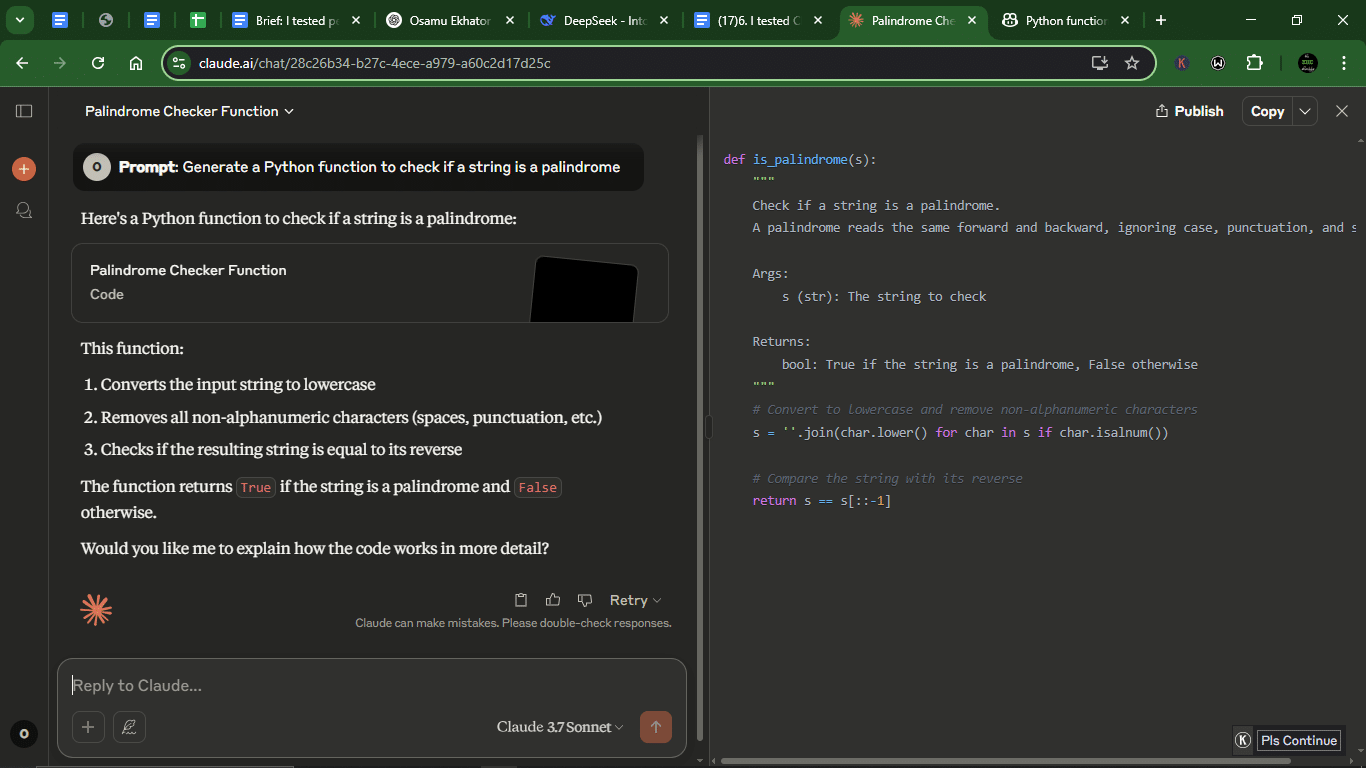Give the response a thumbs down

click(x=585, y=600)
